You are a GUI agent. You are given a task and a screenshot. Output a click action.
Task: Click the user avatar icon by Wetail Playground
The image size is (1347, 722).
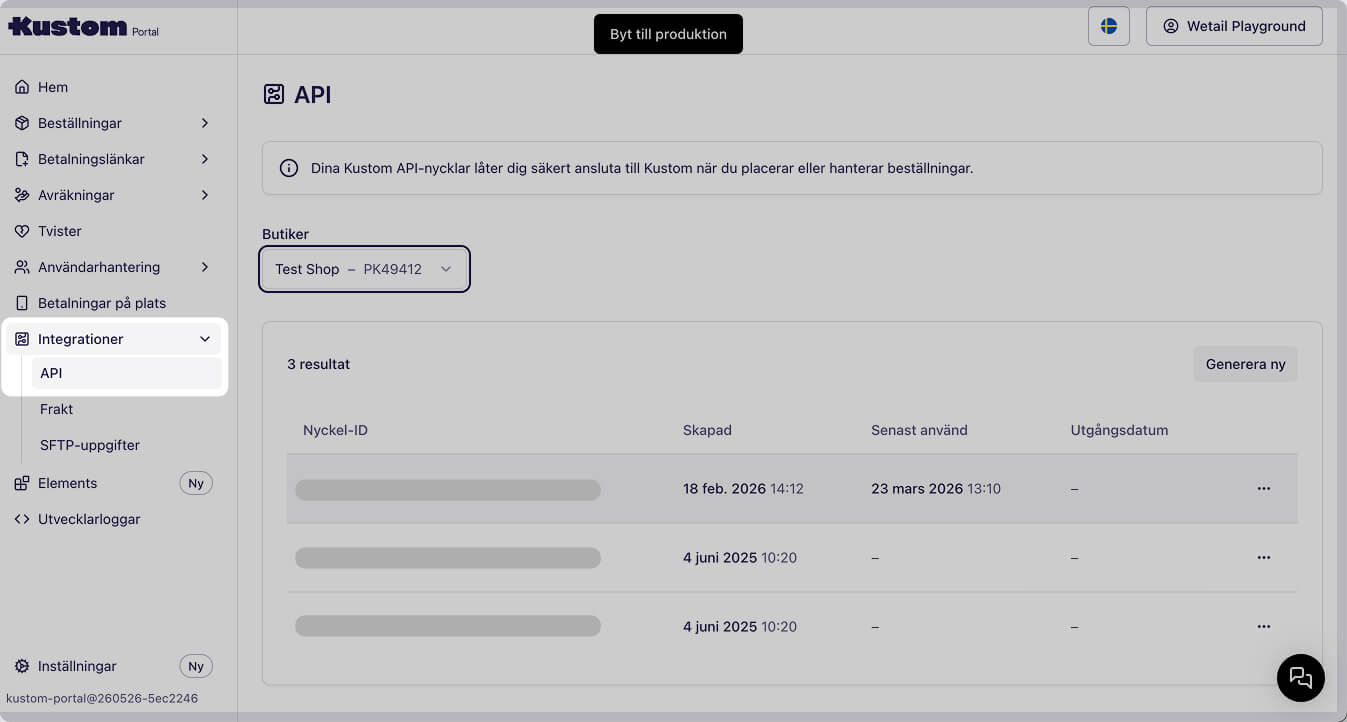(x=1171, y=26)
